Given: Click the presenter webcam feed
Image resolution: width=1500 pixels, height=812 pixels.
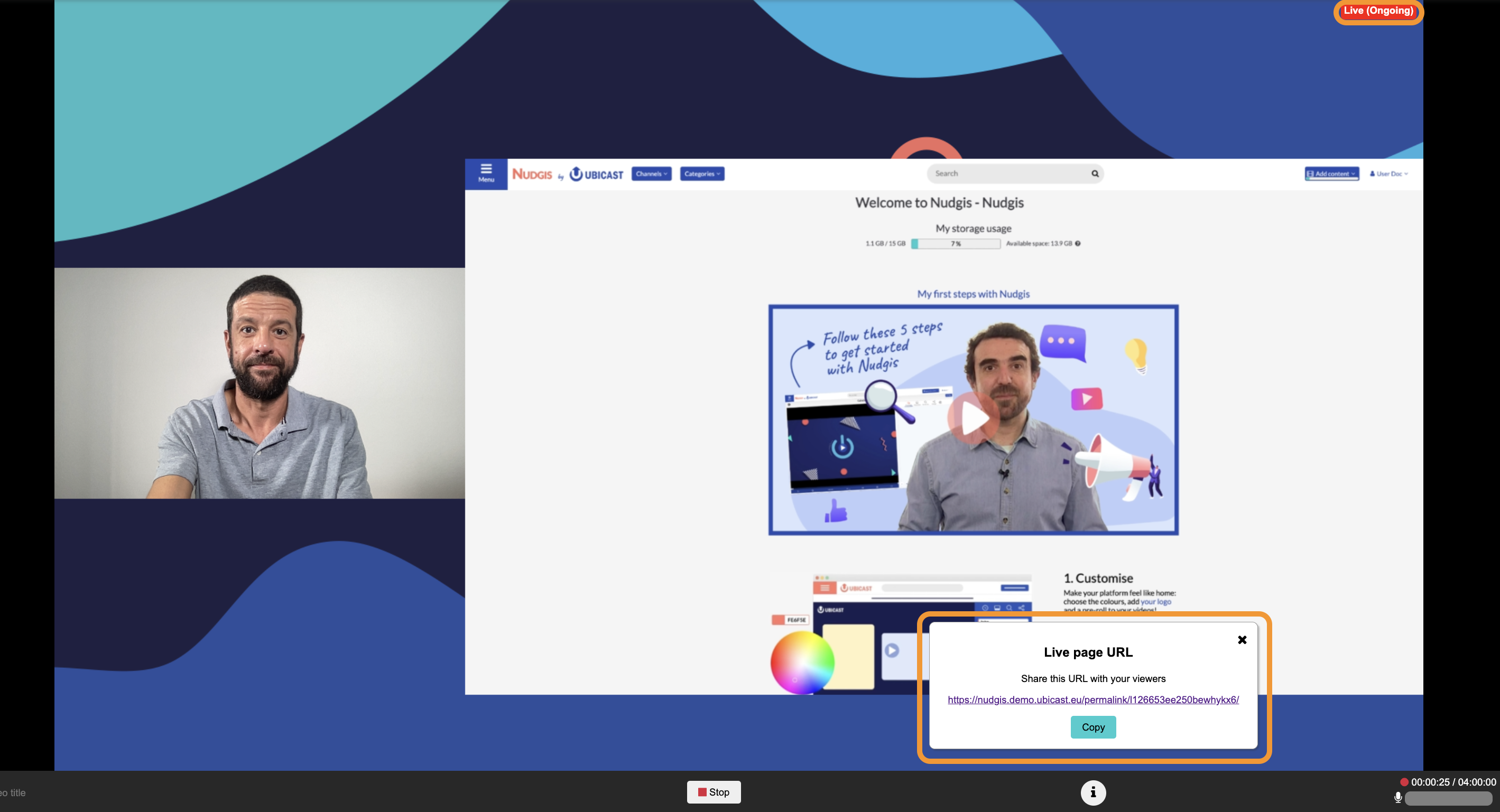Looking at the screenshot, I should [260, 383].
